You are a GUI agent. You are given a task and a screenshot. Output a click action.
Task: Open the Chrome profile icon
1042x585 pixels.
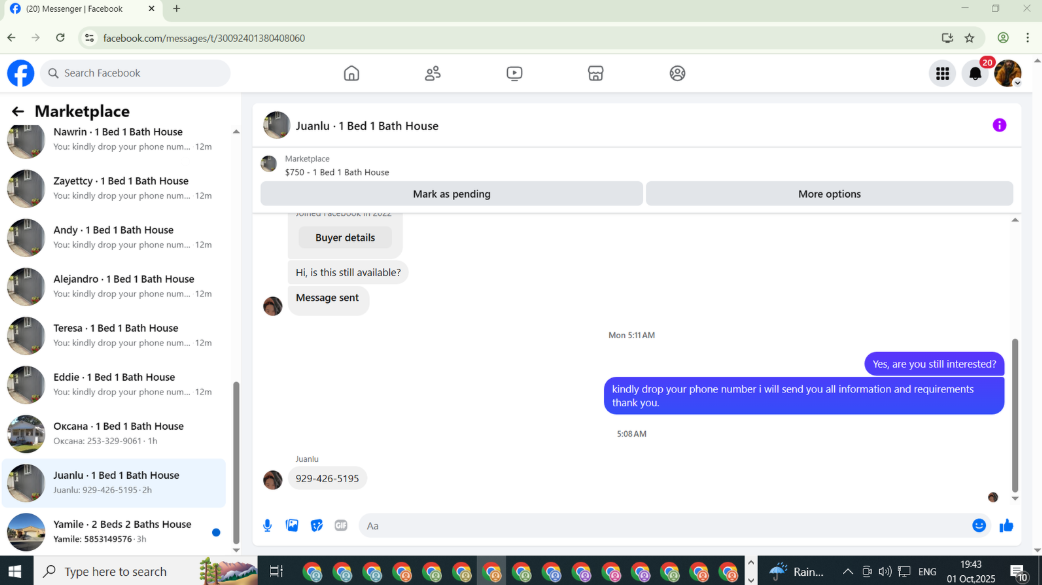(1003, 38)
